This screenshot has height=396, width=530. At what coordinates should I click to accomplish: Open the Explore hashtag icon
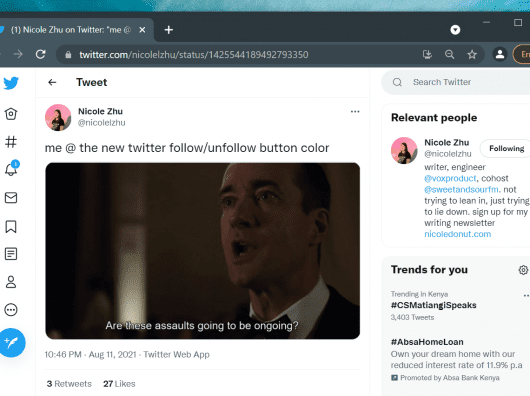click(11, 142)
